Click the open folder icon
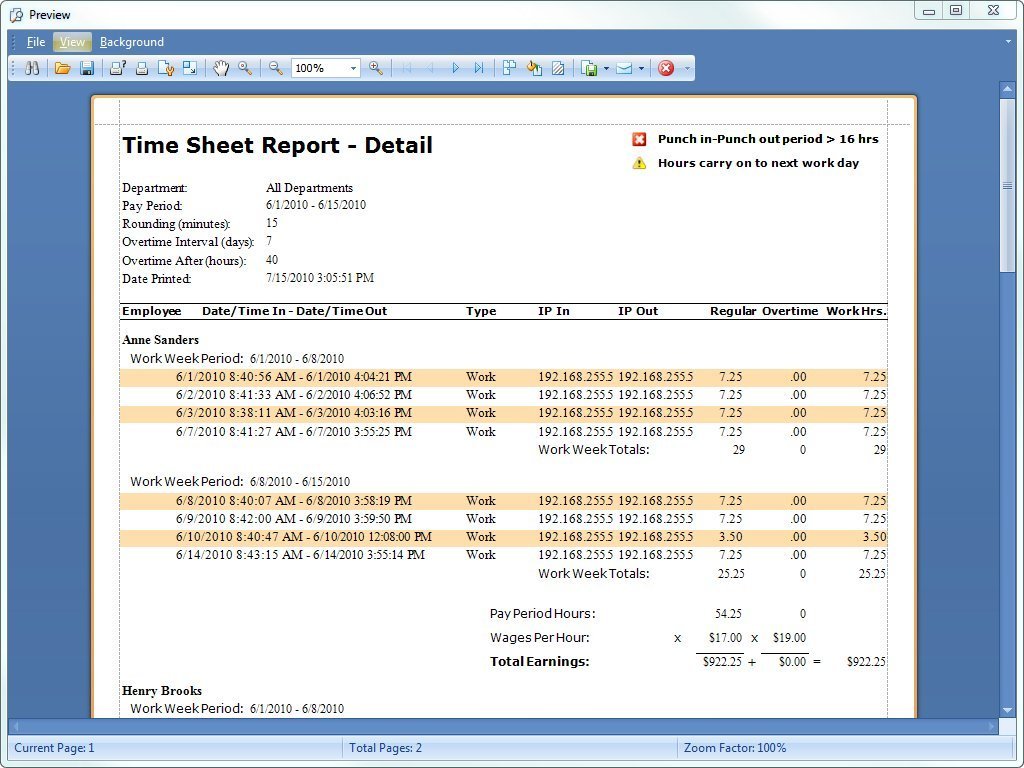 click(x=62, y=68)
